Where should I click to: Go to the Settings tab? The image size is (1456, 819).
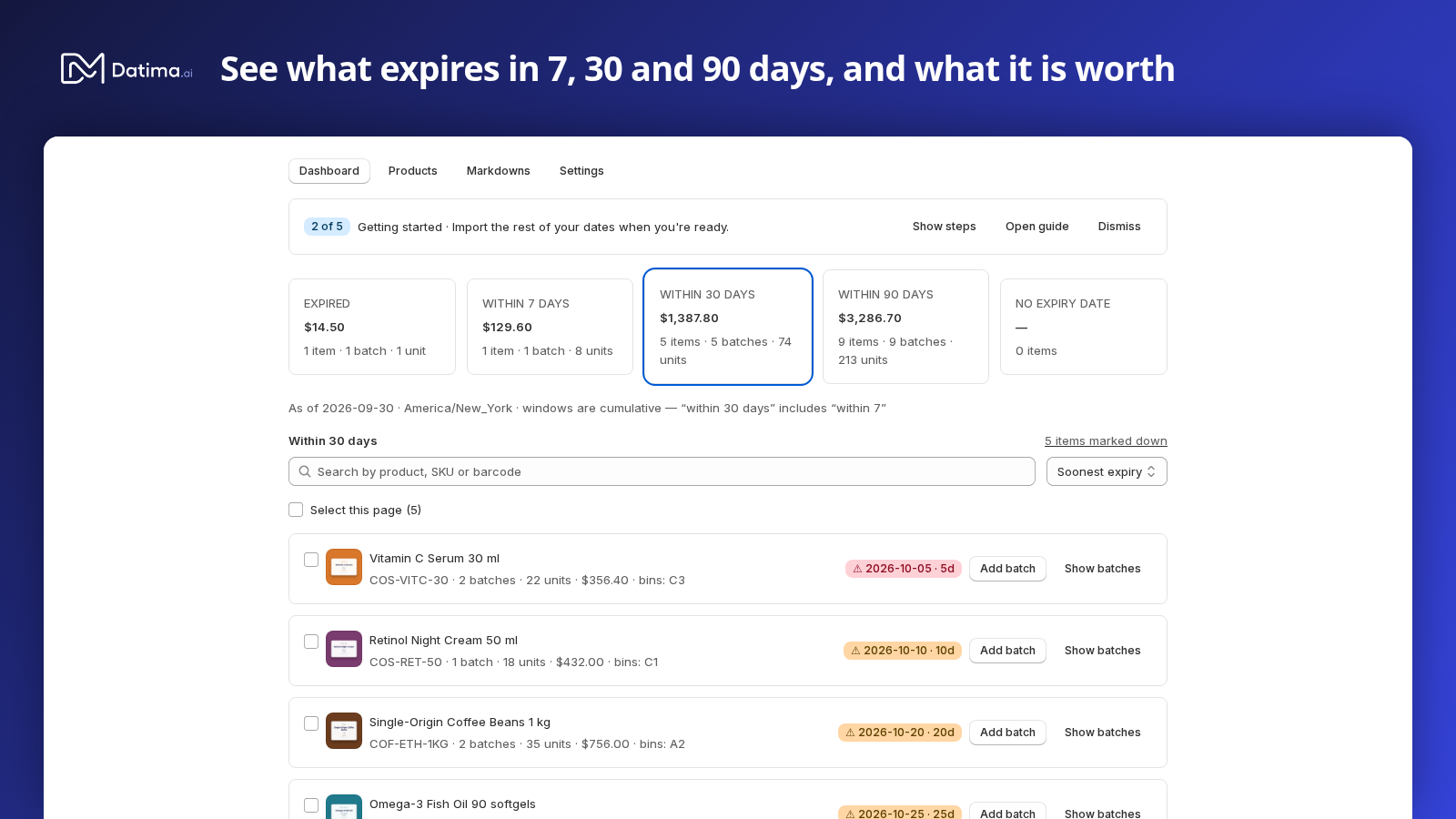(581, 171)
